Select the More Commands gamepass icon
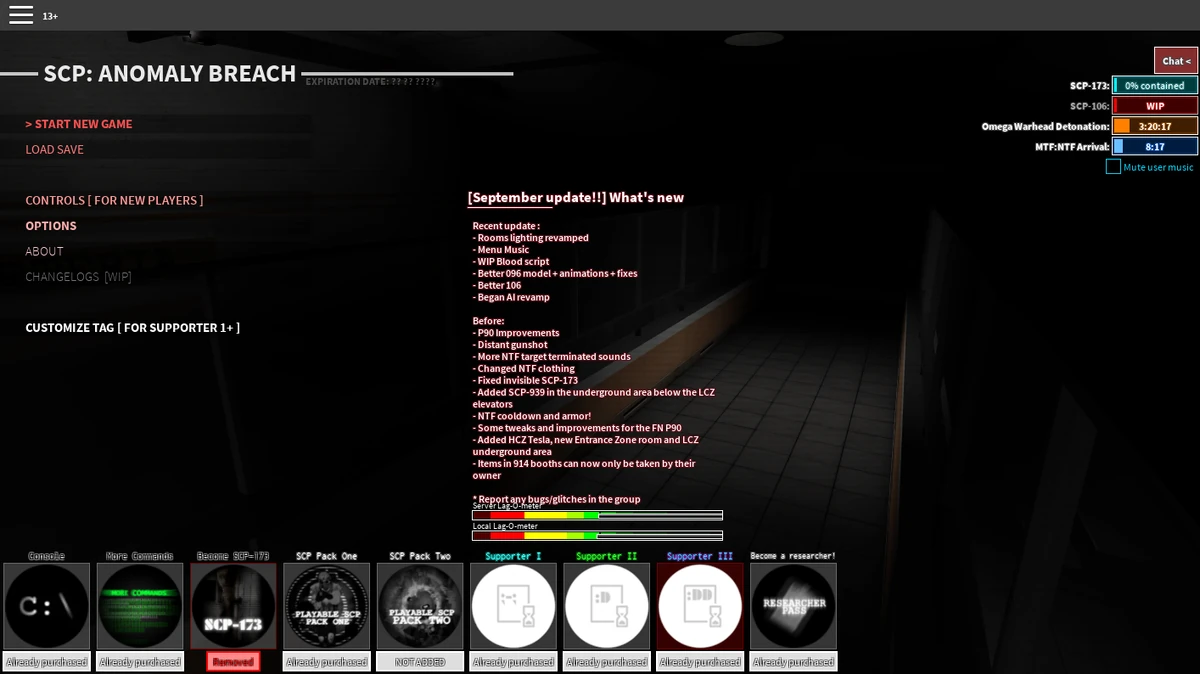This screenshot has width=1200, height=674. (x=139, y=605)
